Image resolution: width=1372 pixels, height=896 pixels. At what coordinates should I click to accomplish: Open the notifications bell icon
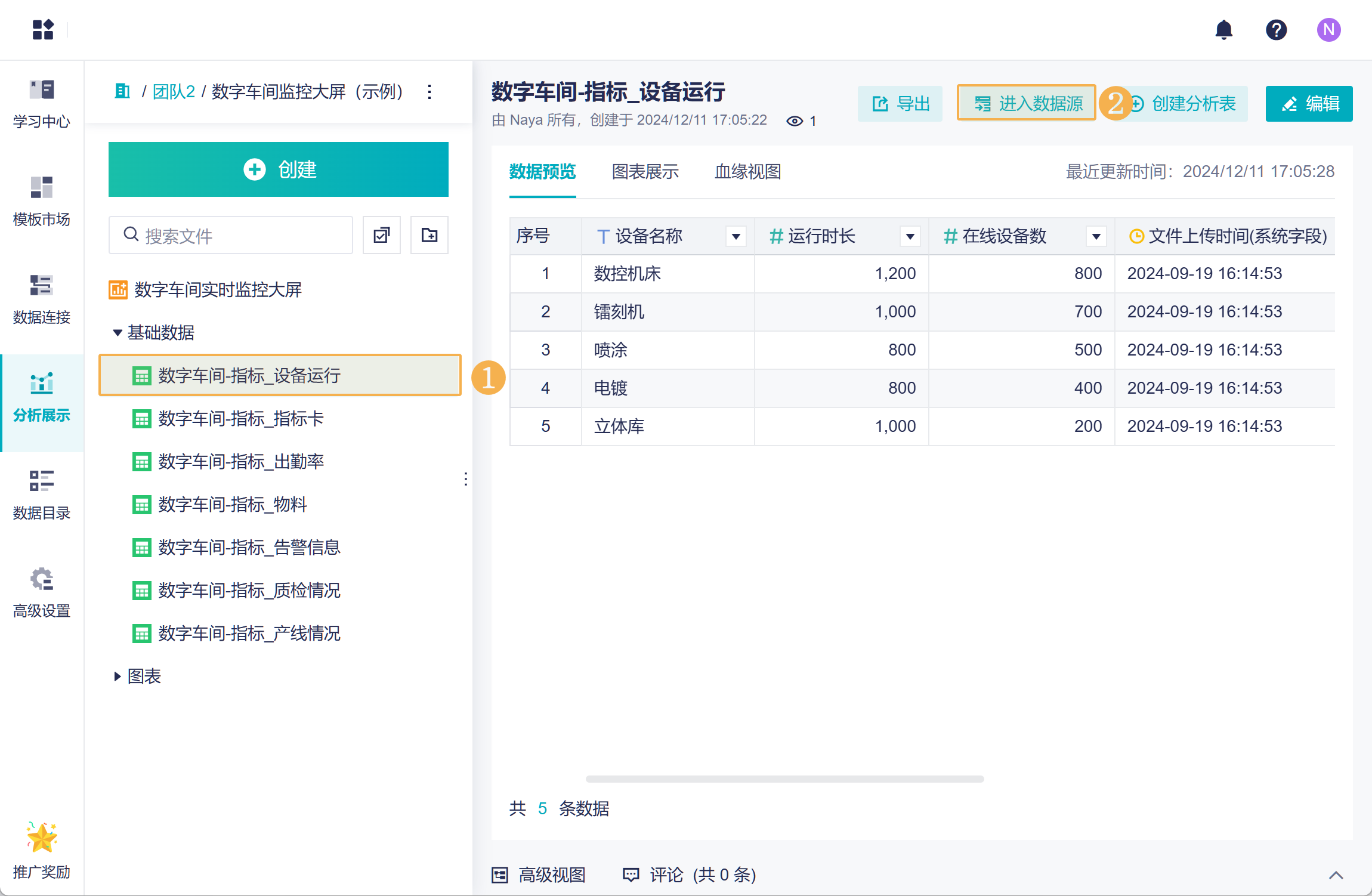[1223, 30]
